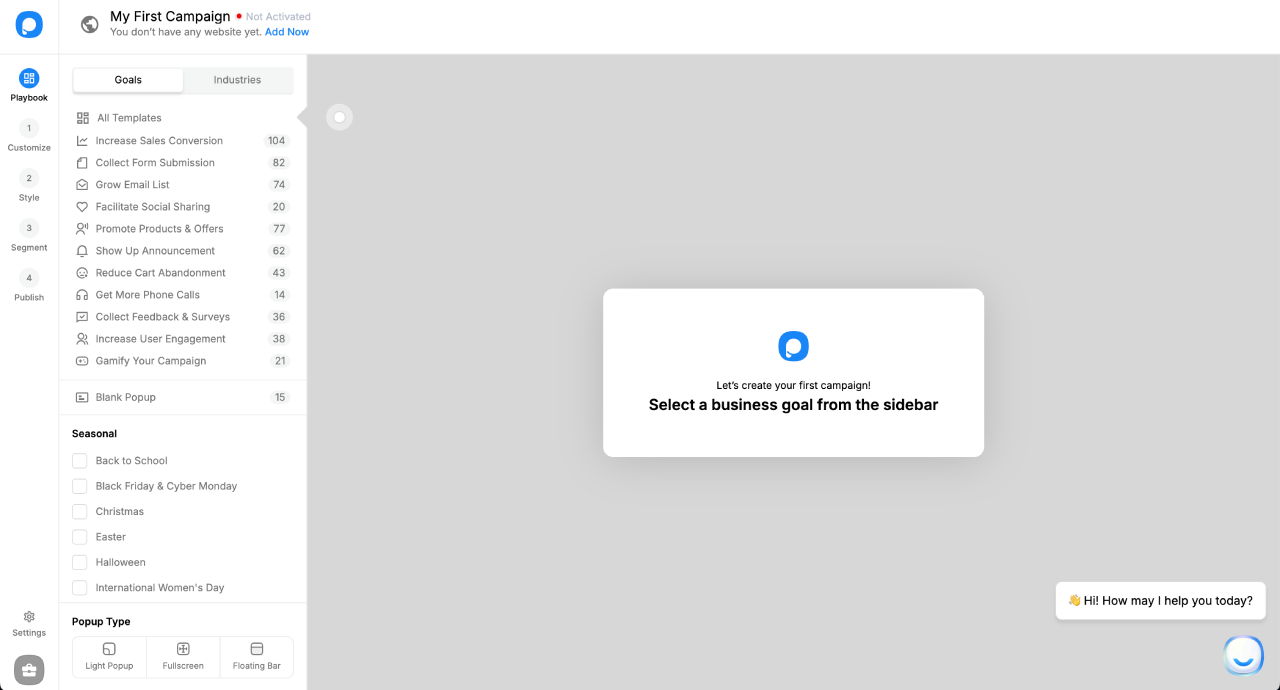
Task: Choose Floating Bar popup type
Action: [x=257, y=656]
